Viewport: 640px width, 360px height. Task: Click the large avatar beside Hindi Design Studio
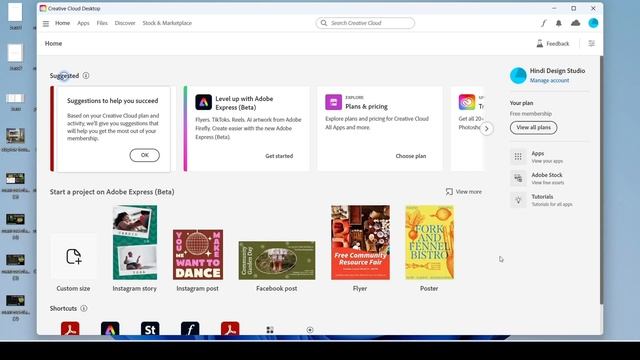(518, 76)
